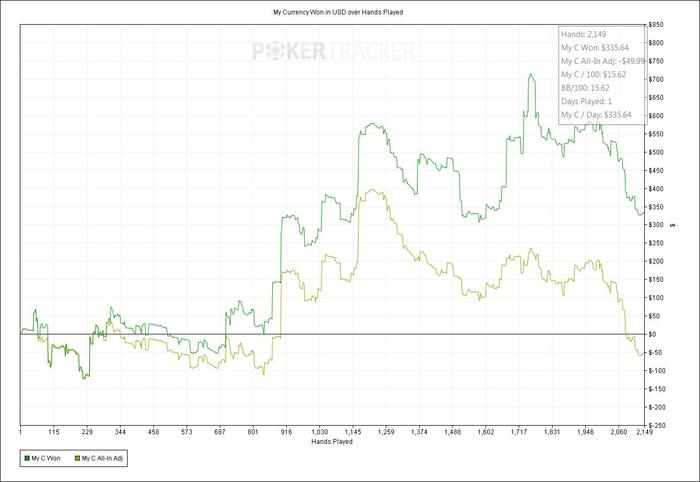Click the Hands: 2,149 summary line
Viewport: 700px width, 482px height.
pyautogui.click(x=583, y=34)
